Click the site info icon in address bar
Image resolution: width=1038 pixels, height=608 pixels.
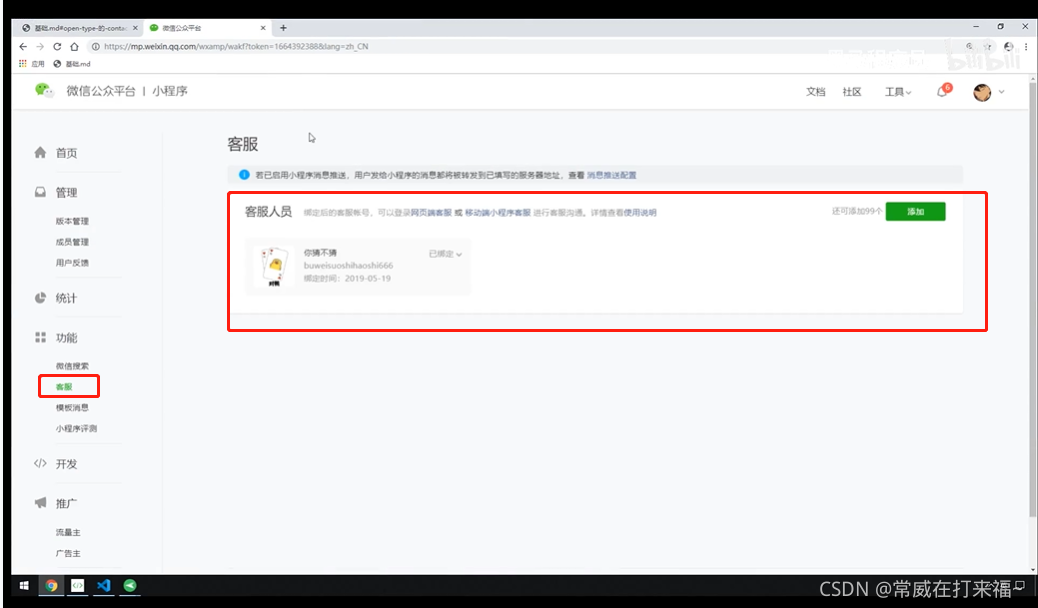[96, 46]
